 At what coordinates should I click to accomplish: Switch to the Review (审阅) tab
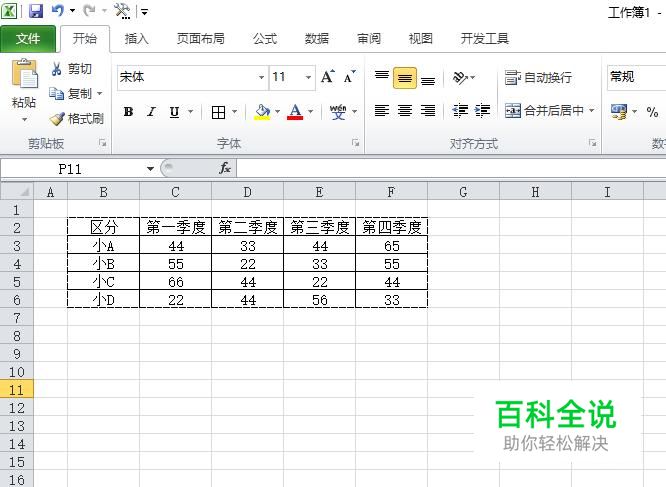pos(369,39)
